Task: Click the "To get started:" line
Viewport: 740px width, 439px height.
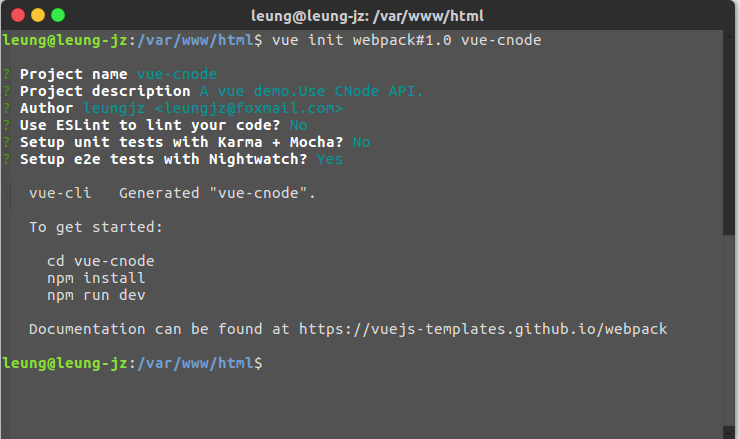Action: pos(96,227)
